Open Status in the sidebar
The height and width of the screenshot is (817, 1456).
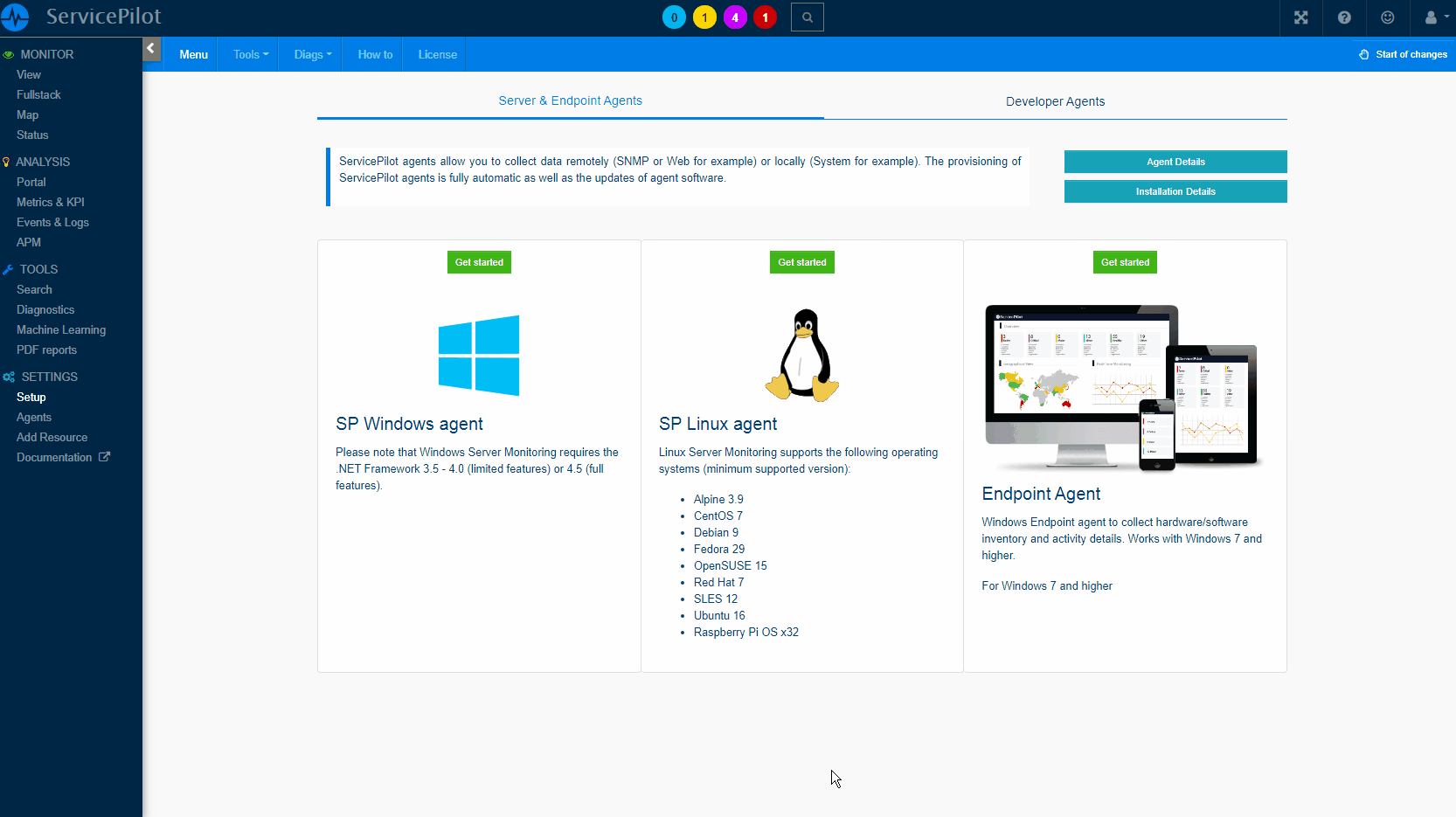pyautogui.click(x=32, y=135)
